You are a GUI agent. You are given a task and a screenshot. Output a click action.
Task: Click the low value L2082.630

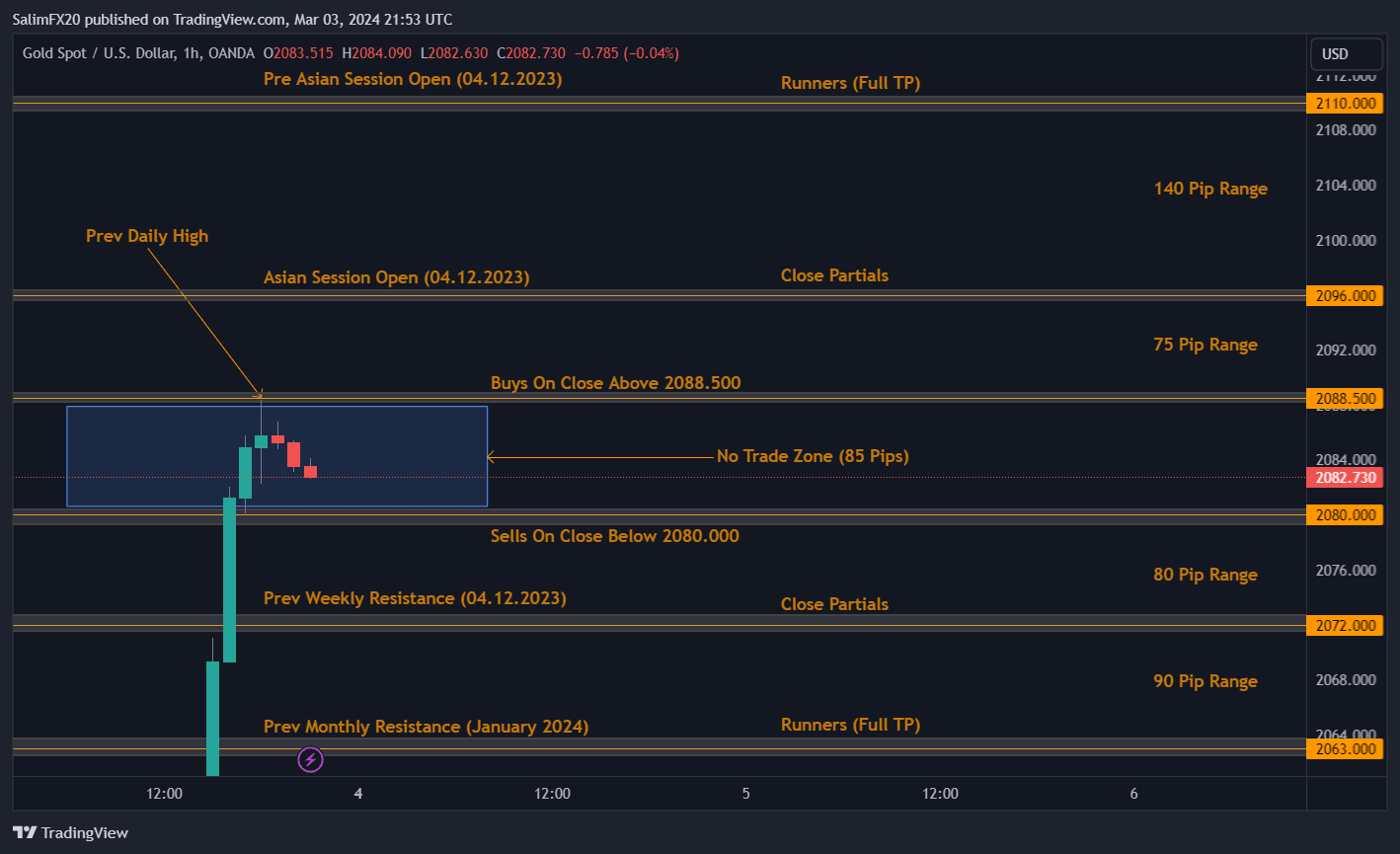coord(453,53)
